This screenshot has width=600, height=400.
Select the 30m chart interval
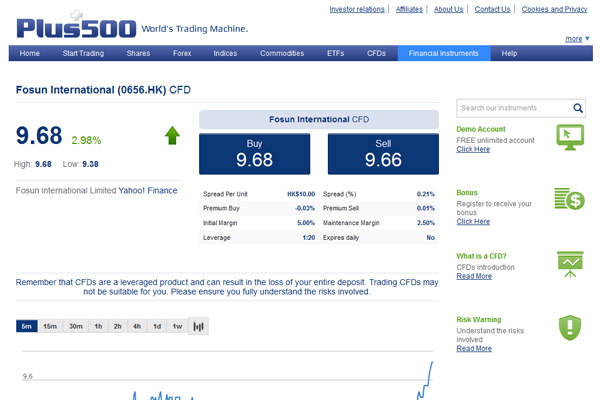coord(76,326)
